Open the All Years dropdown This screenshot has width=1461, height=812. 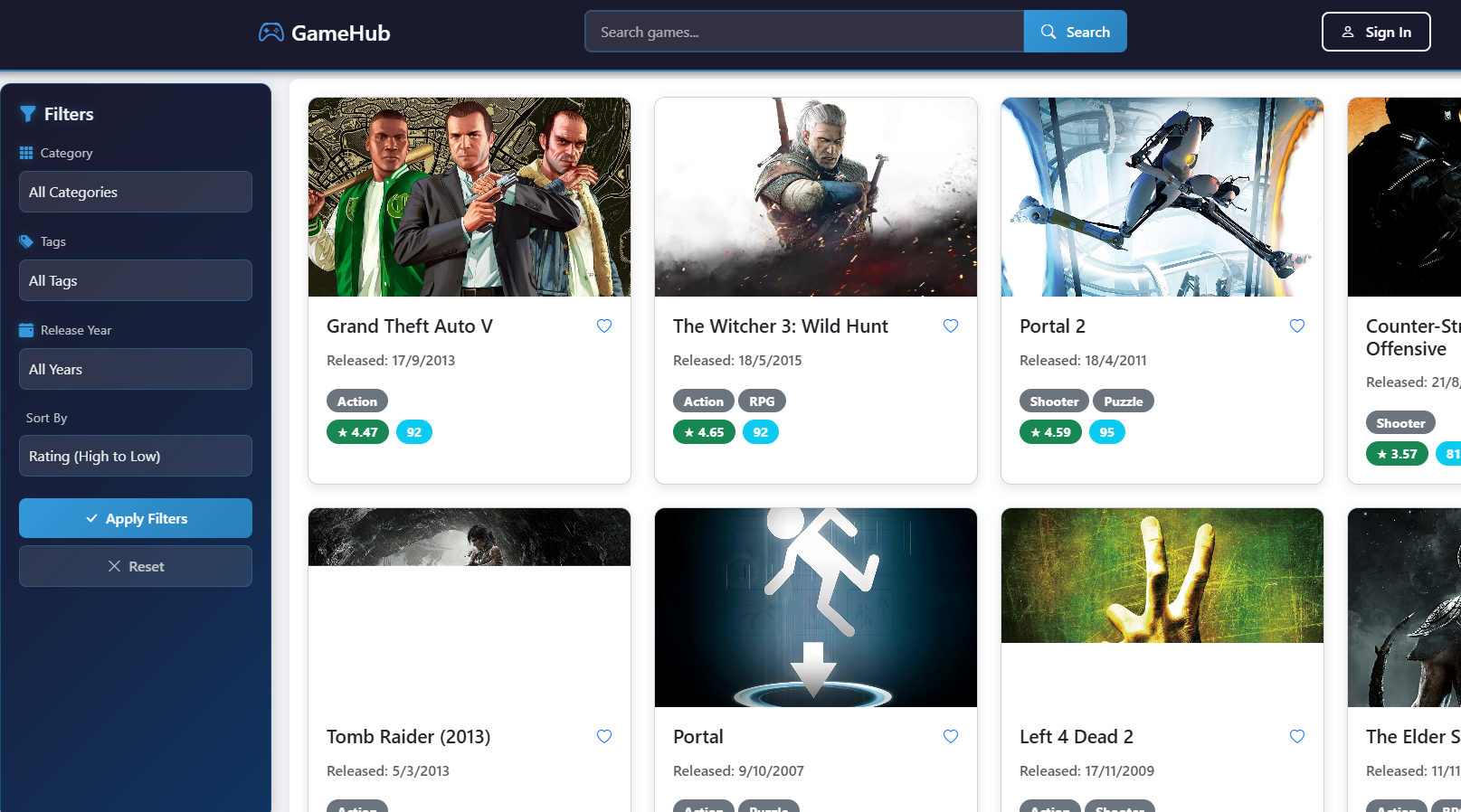click(136, 369)
